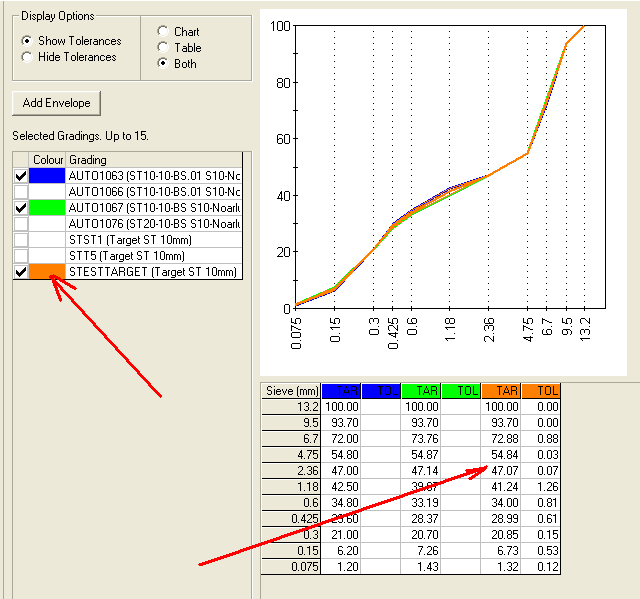Tick the checkbox for STST1 grading
The width and height of the screenshot is (640, 599).
click(x=21, y=240)
